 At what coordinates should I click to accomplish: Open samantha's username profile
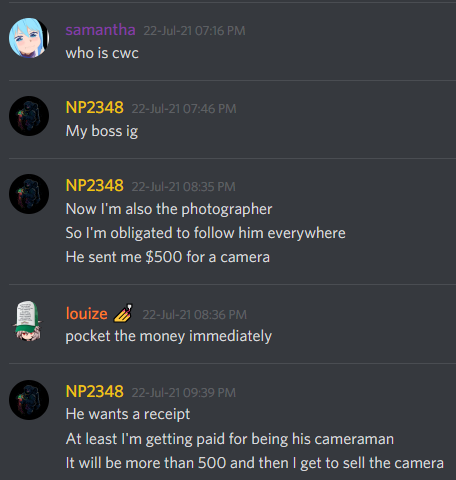pyautogui.click(x=100, y=30)
